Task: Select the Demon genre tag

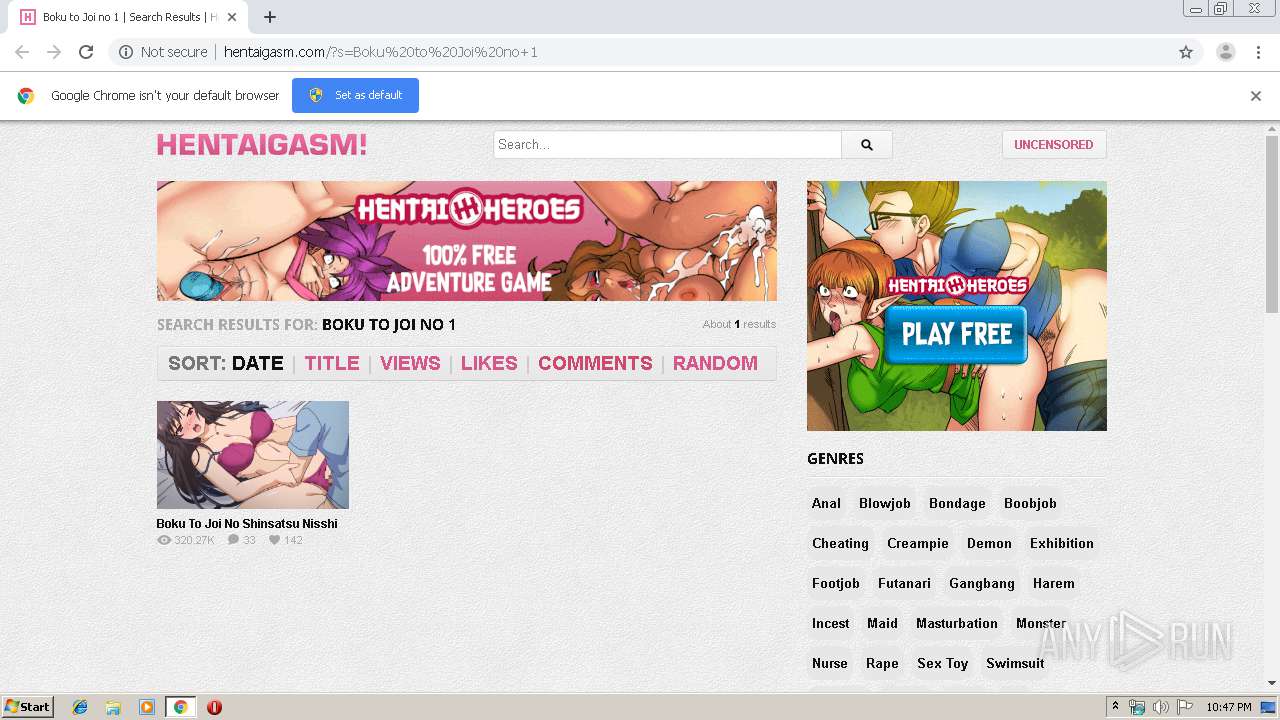Action: (x=989, y=543)
